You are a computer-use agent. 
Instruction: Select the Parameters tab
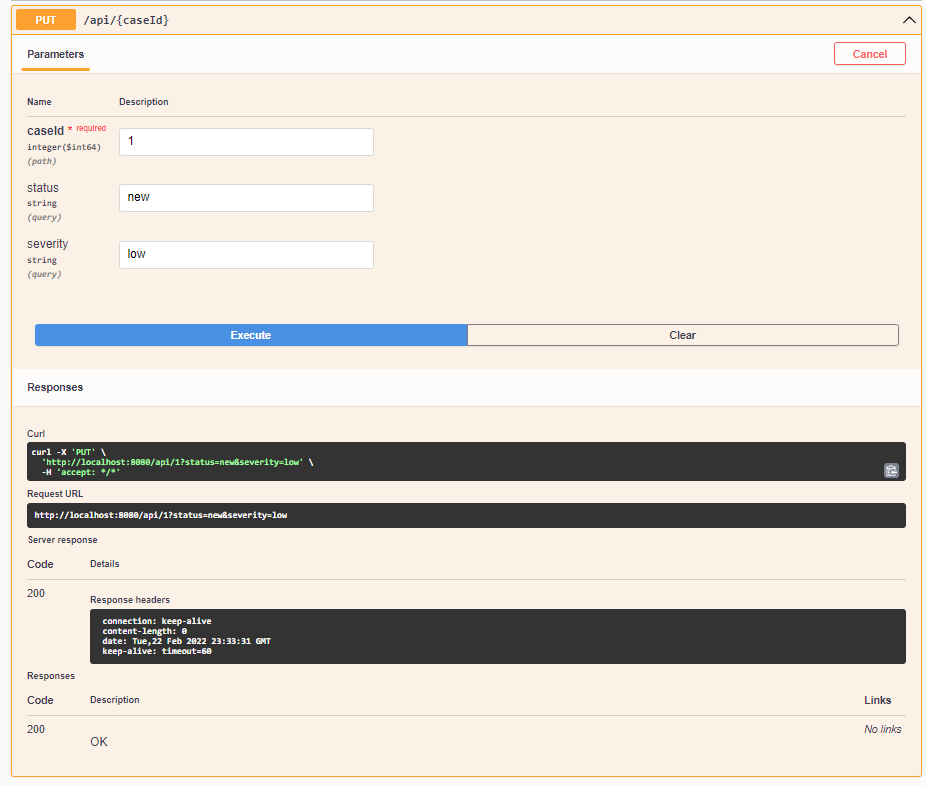[56, 54]
